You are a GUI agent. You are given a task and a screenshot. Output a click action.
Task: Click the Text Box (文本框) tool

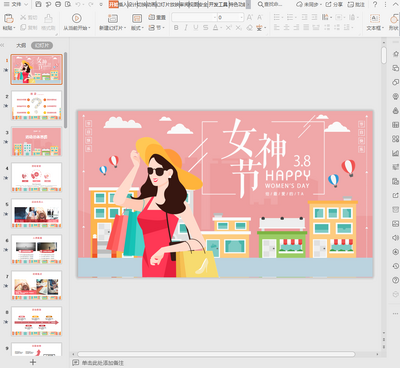375,22
